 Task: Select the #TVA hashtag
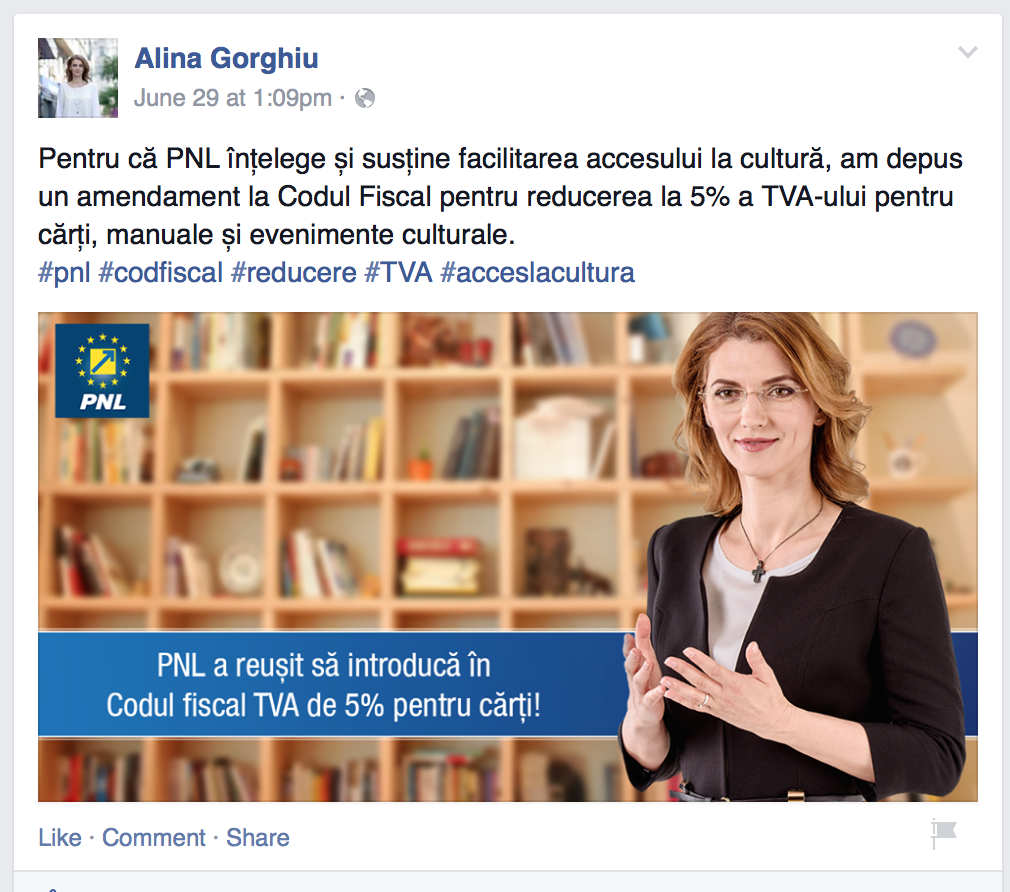point(398,272)
